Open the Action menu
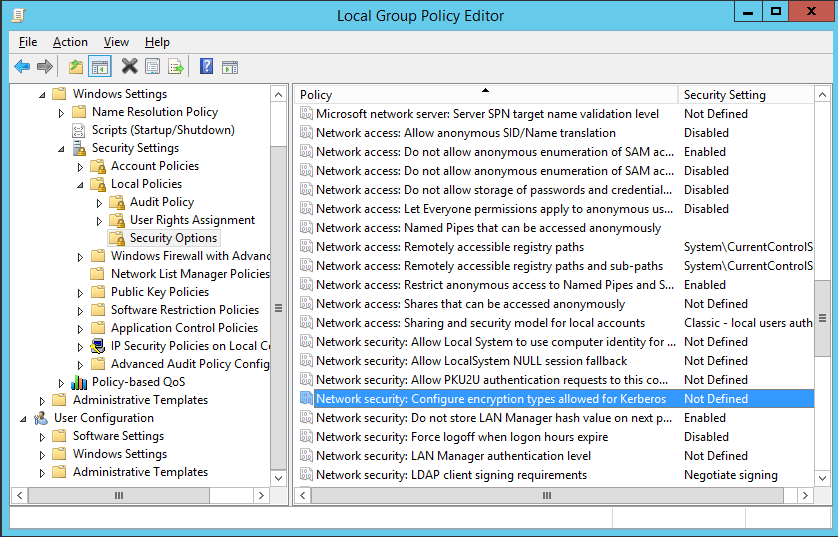Screen dimensions: 838x537 [70, 42]
